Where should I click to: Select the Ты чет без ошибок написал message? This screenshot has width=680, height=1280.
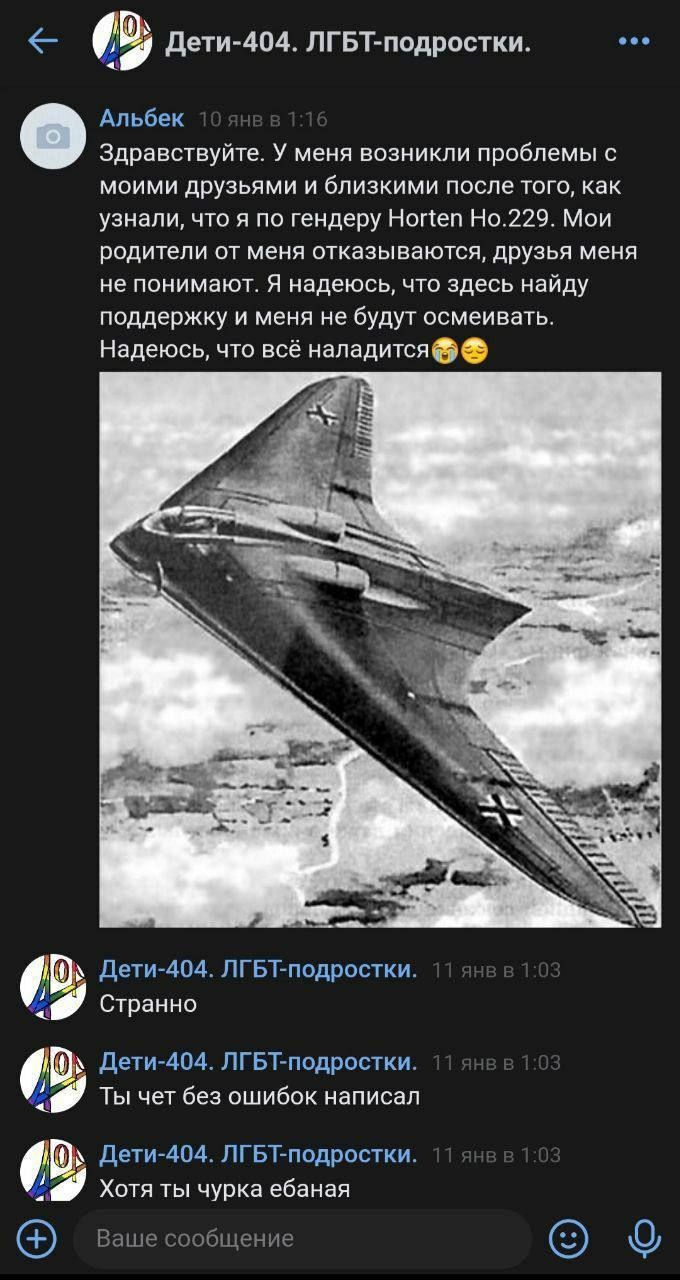pos(259,1096)
